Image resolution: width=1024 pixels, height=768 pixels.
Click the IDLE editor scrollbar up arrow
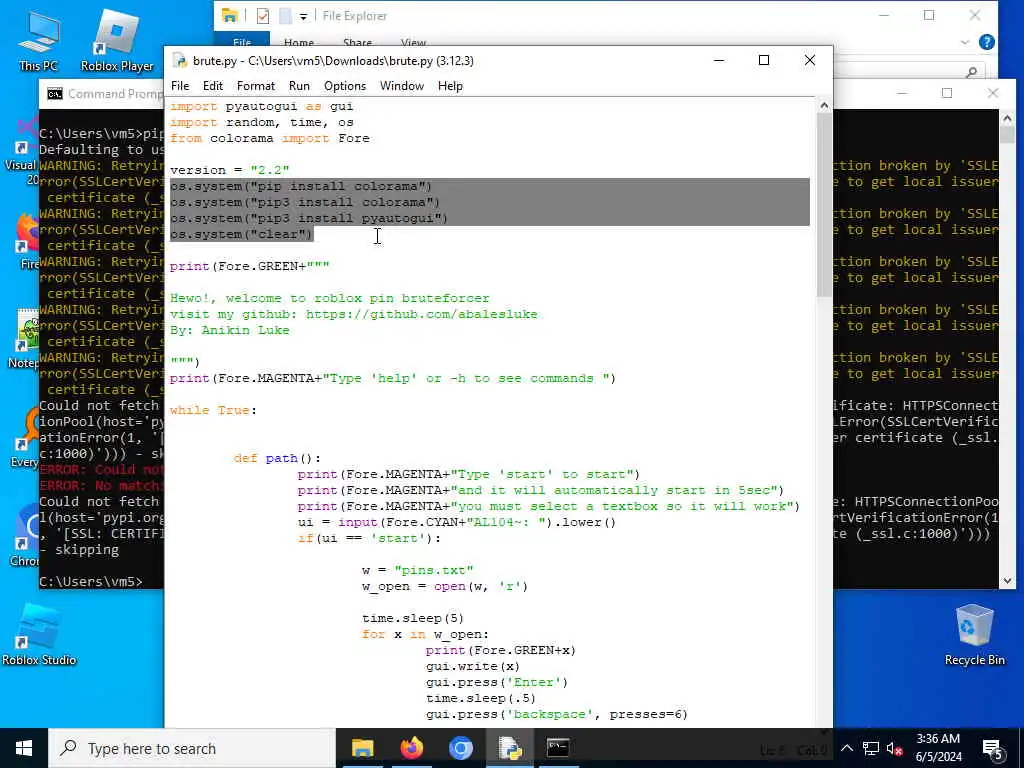tap(824, 105)
